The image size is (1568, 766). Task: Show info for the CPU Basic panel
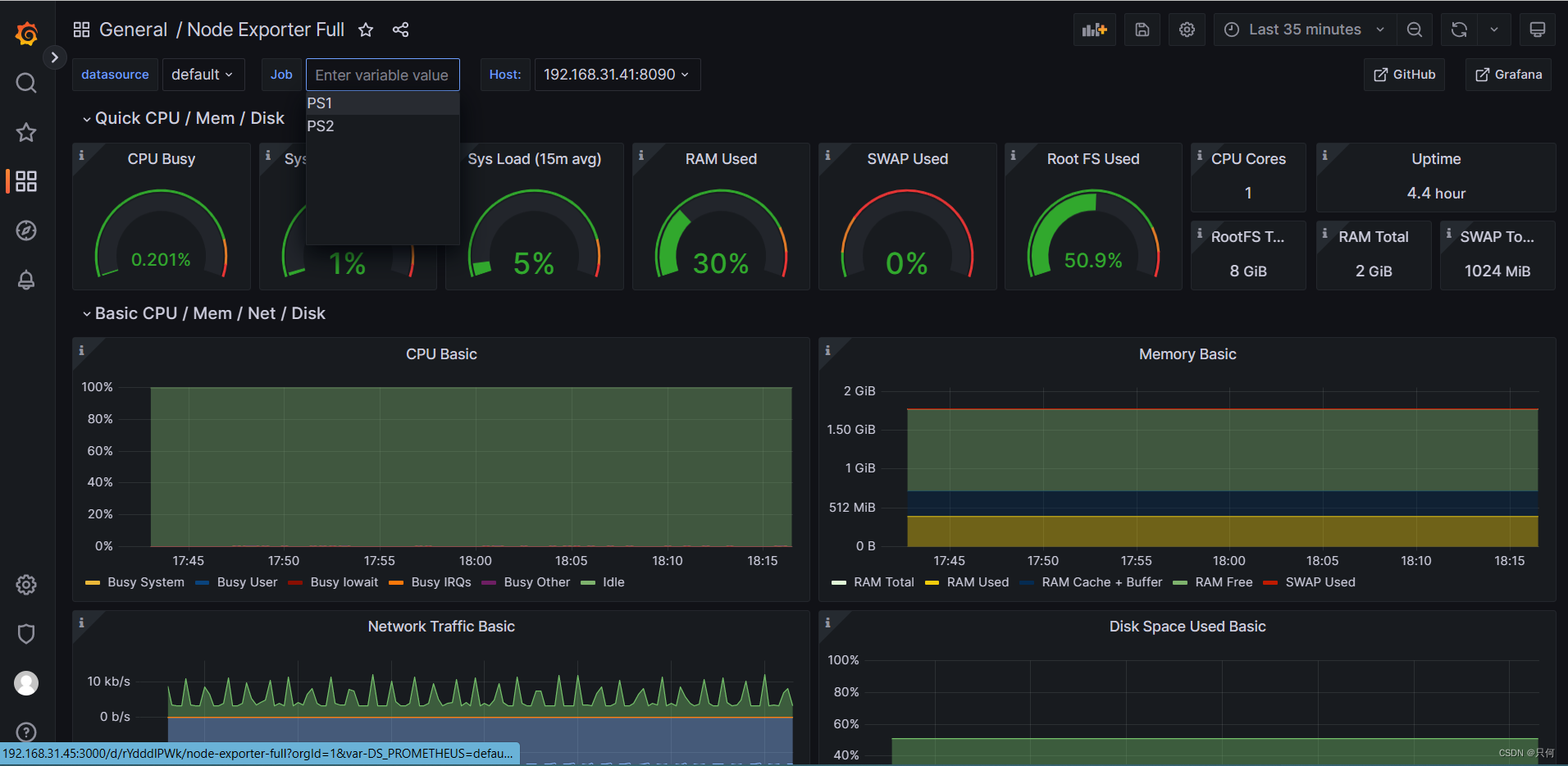81,350
